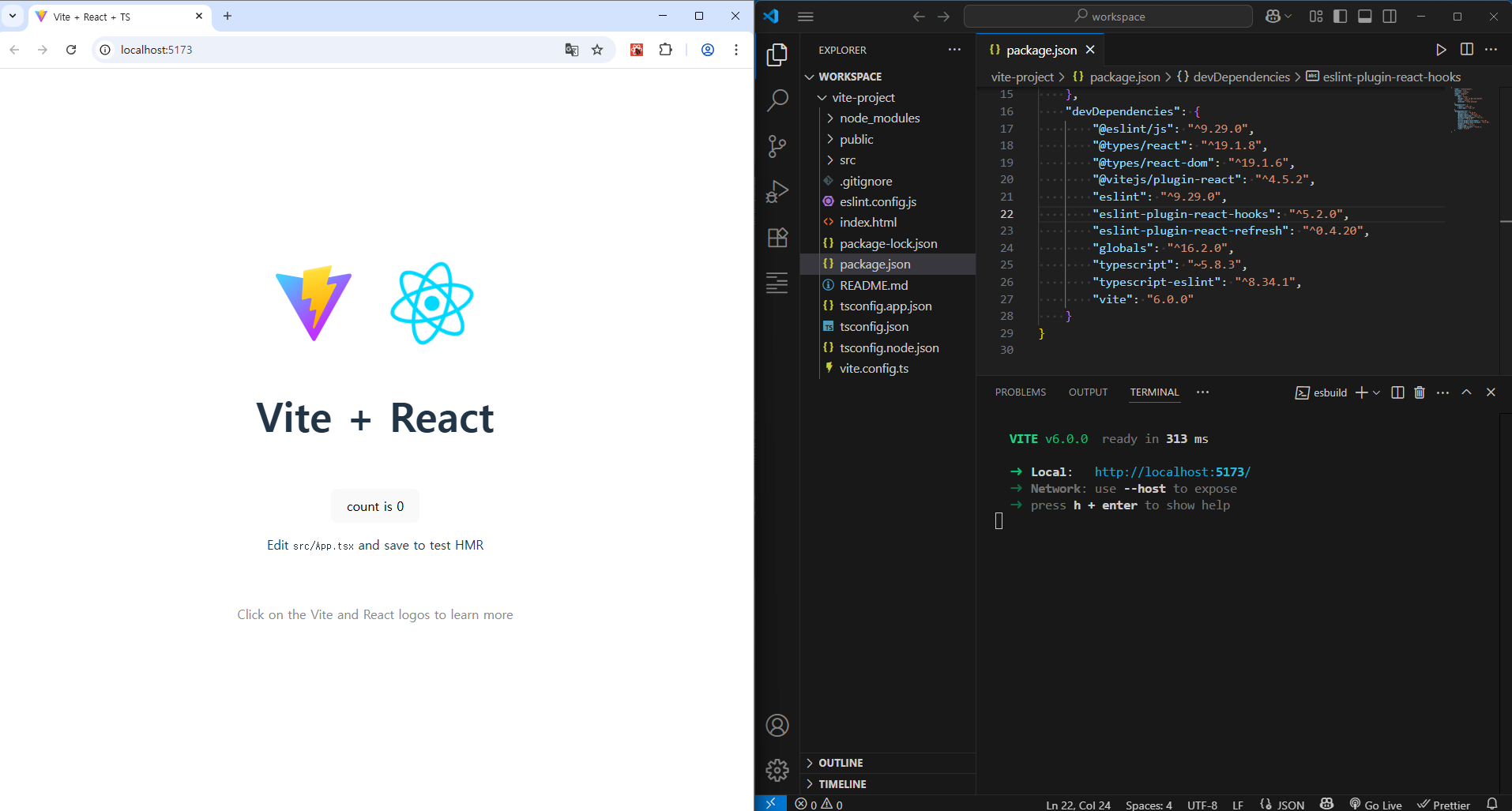Open index.html in explorer
This screenshot has height=811, width=1512.
(x=868, y=223)
